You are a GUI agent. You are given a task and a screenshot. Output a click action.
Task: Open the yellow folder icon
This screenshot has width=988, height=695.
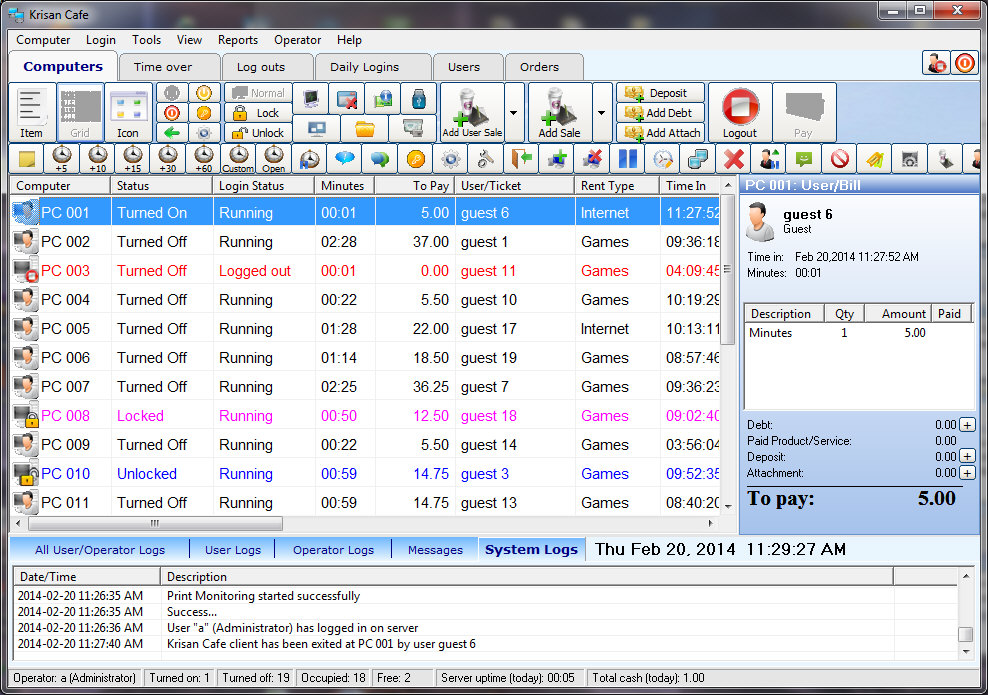pyautogui.click(x=364, y=129)
